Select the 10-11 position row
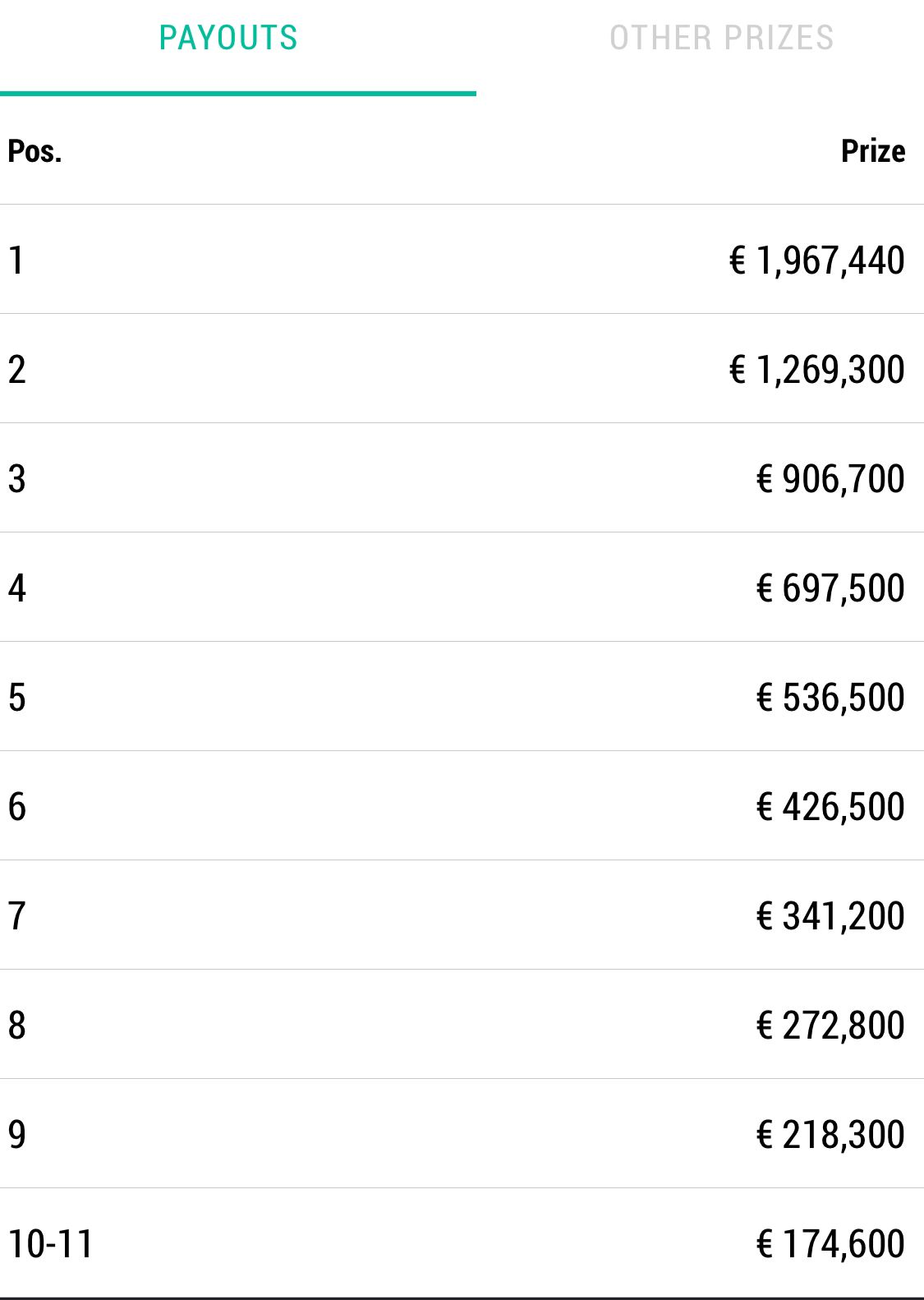Viewport: 924px width, 1300px height. [462, 1243]
